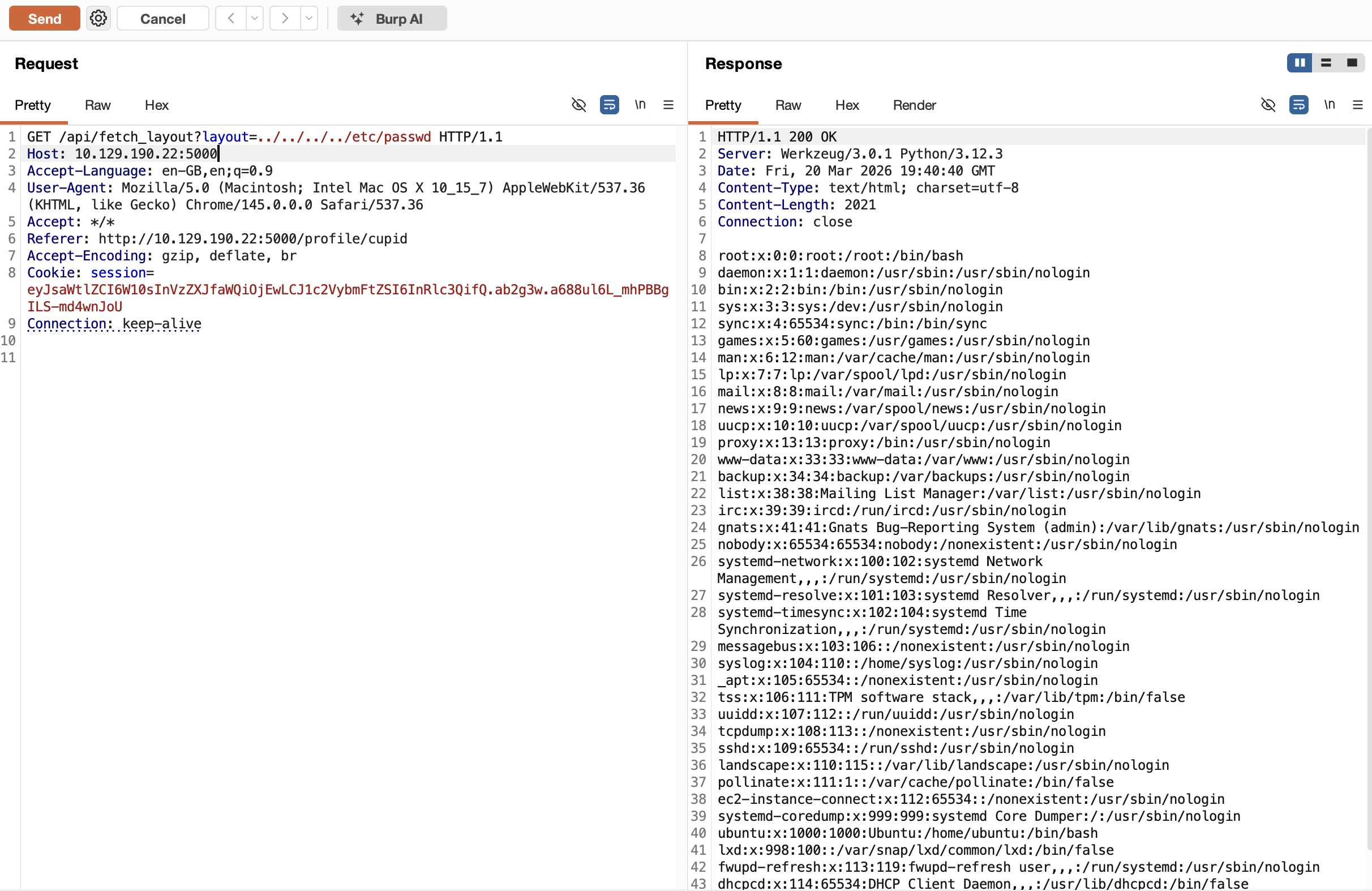Image resolution: width=1372 pixels, height=891 pixels.
Task: Go forward to the next request
Action: coord(285,19)
